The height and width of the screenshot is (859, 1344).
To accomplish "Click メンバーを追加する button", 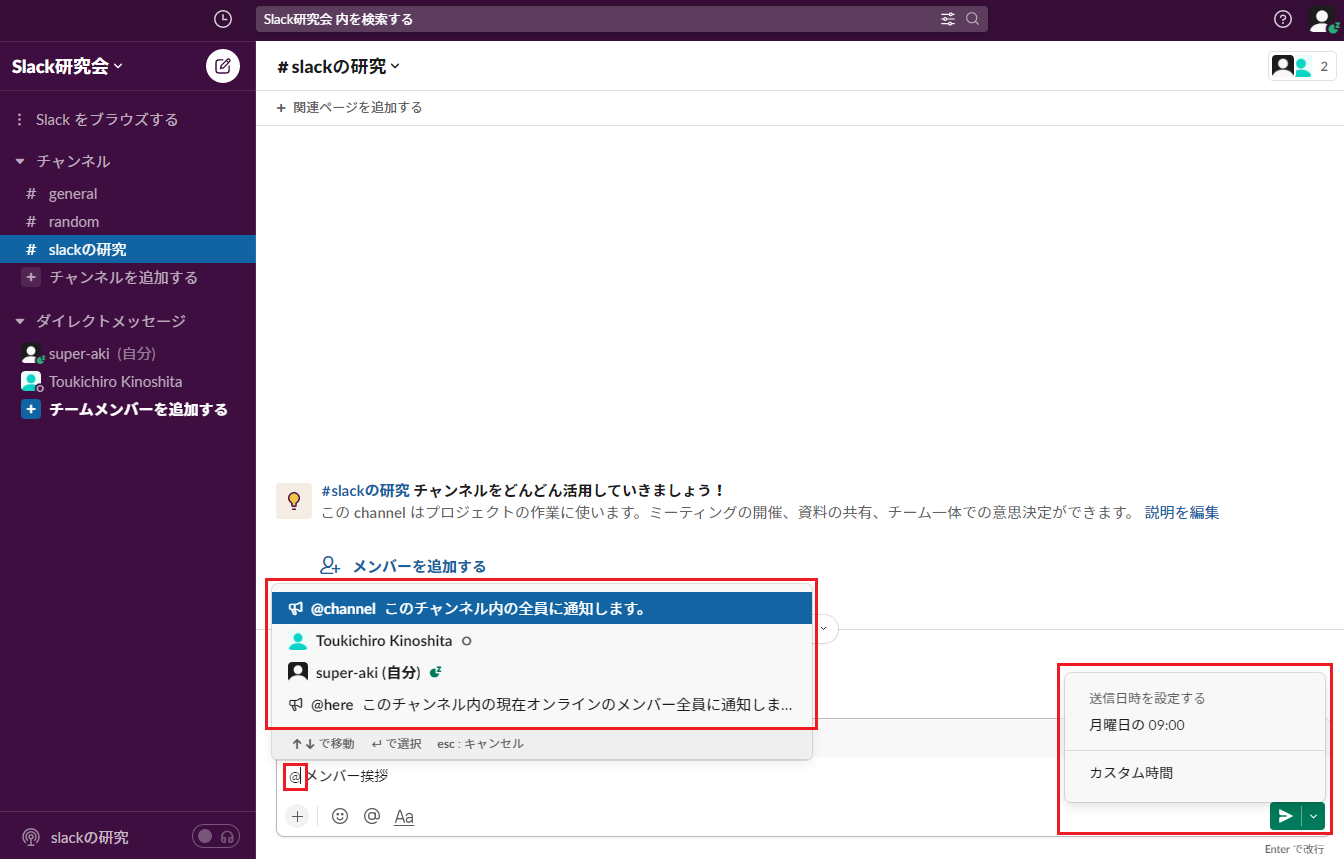I will [403, 566].
